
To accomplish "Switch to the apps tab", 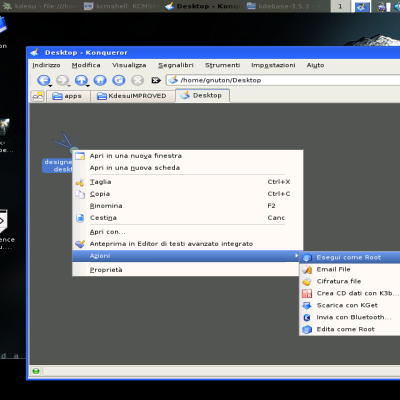I will point(68,96).
